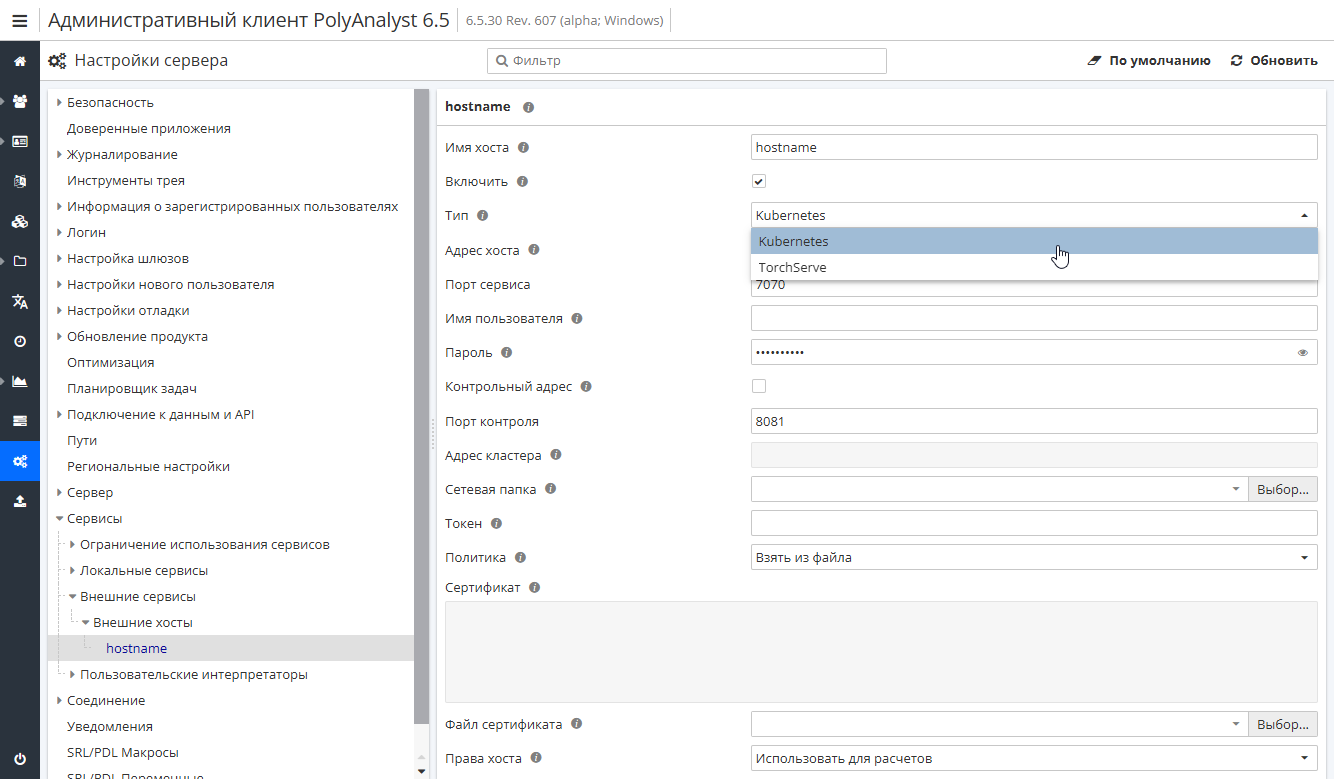Open the folder sidebar icon
The width and height of the screenshot is (1334, 779).
pos(20,261)
